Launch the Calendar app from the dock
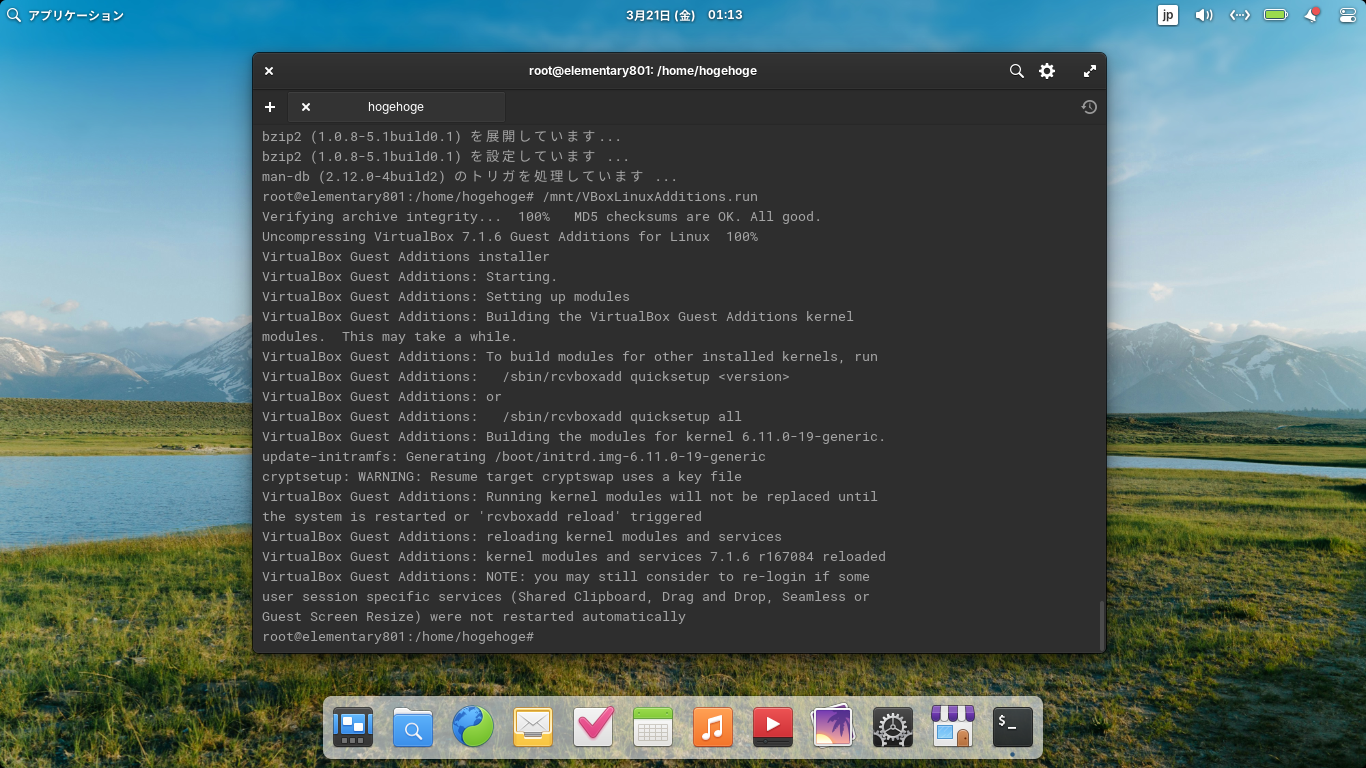 point(653,727)
